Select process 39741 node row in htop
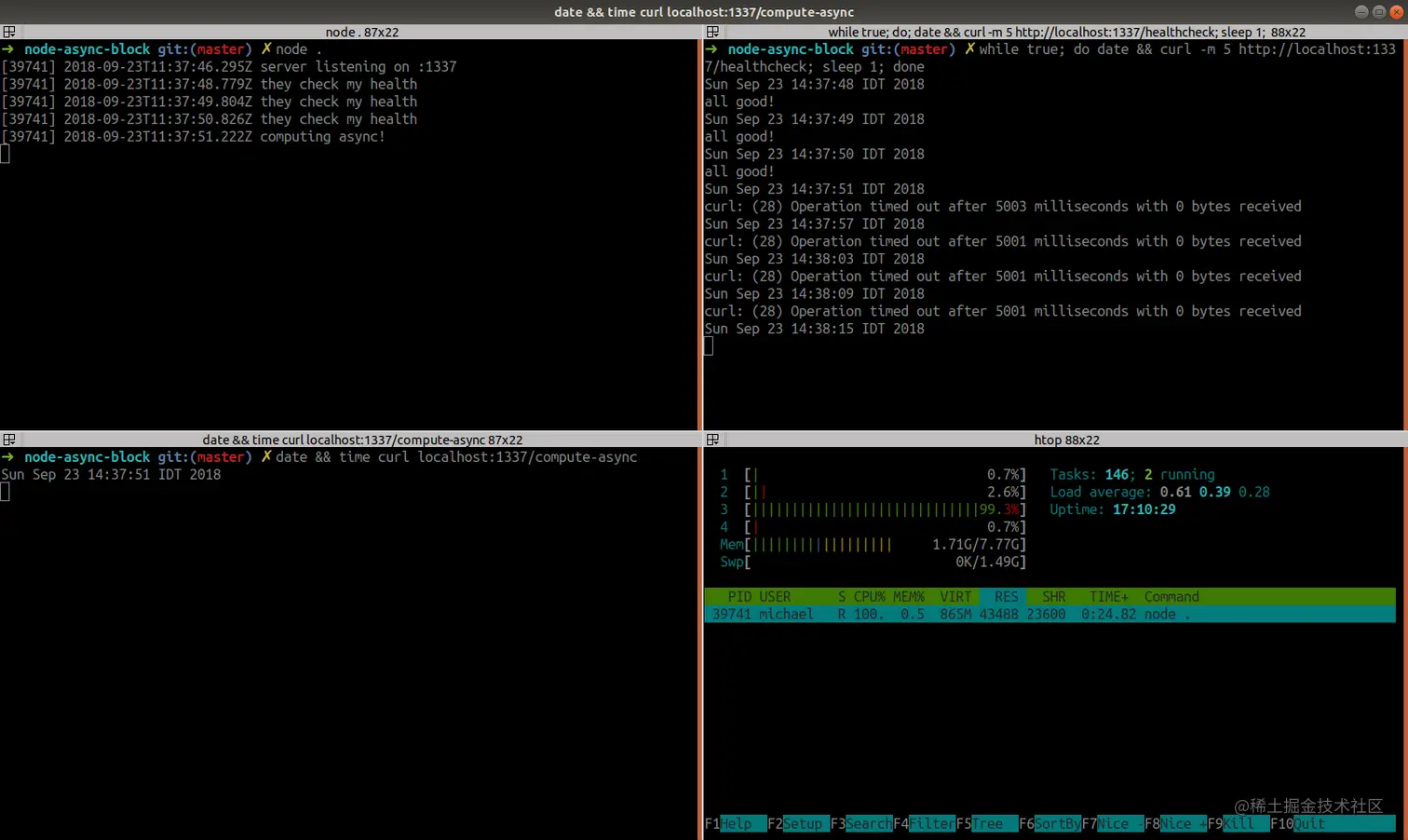The height and width of the screenshot is (840, 1408). (x=1050, y=615)
